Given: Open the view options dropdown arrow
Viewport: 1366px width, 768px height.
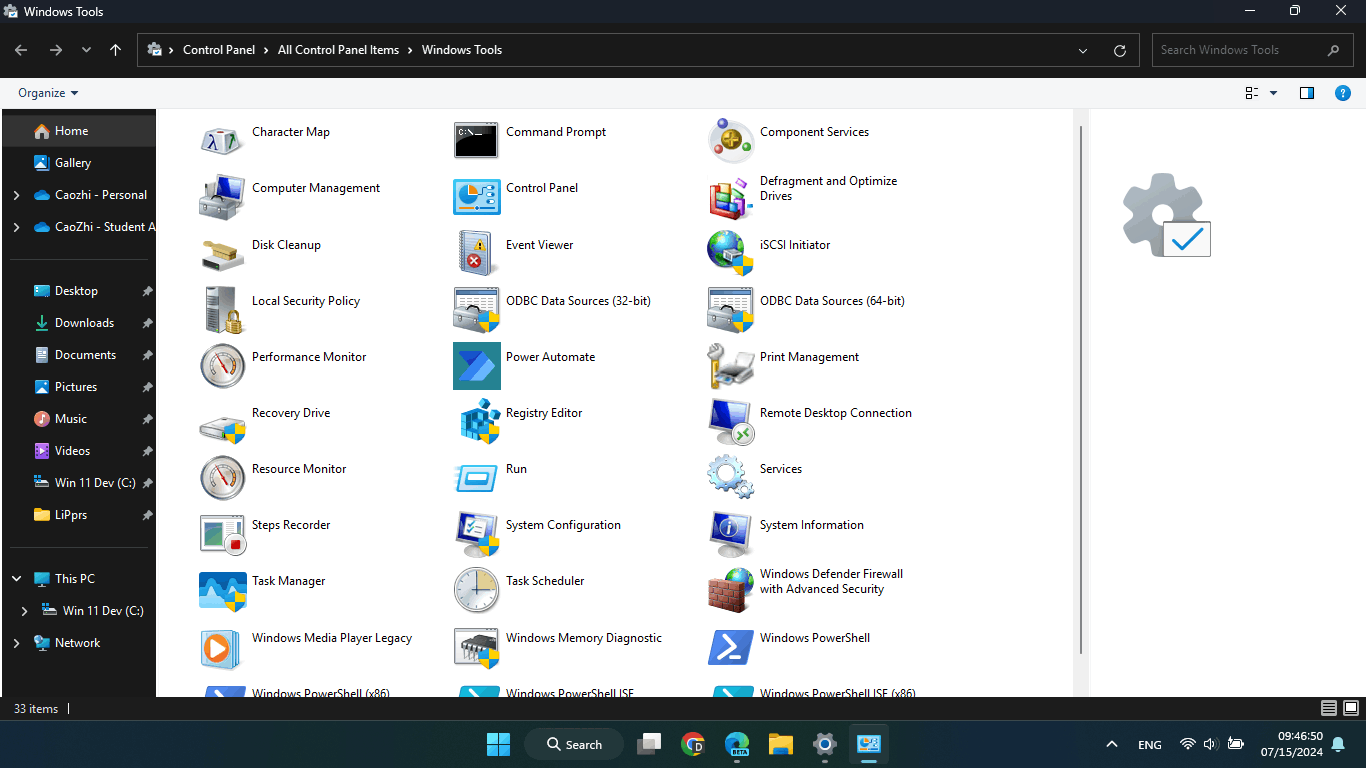Looking at the screenshot, I should tap(1273, 93).
